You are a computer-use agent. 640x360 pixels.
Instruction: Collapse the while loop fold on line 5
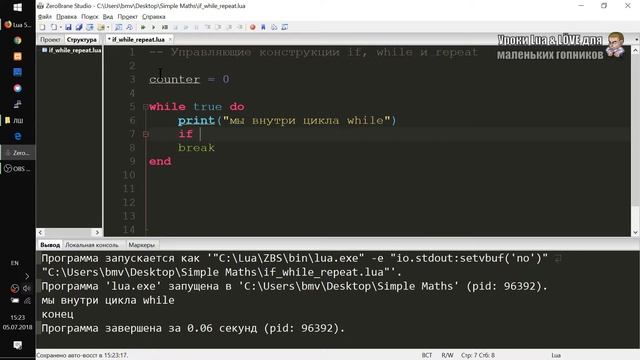pyautogui.click(x=145, y=107)
